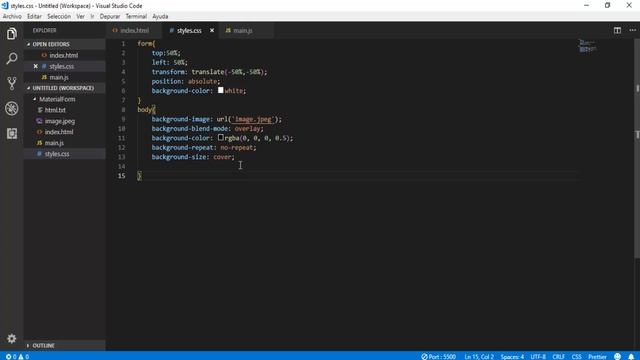Open image.jpeg in the workspace tree

click(60, 121)
